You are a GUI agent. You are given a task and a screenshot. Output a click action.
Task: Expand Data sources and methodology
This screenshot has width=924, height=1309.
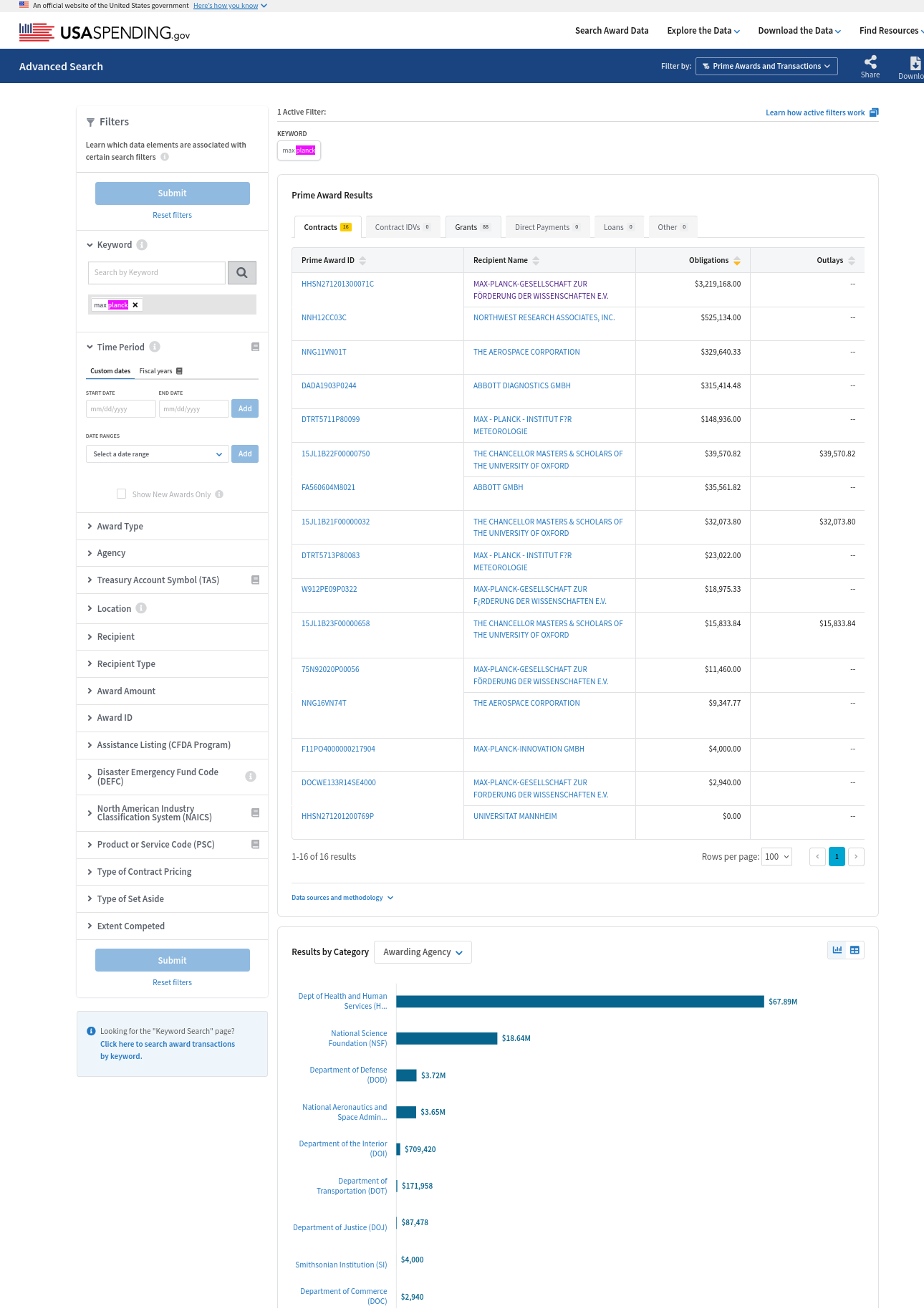(342, 898)
